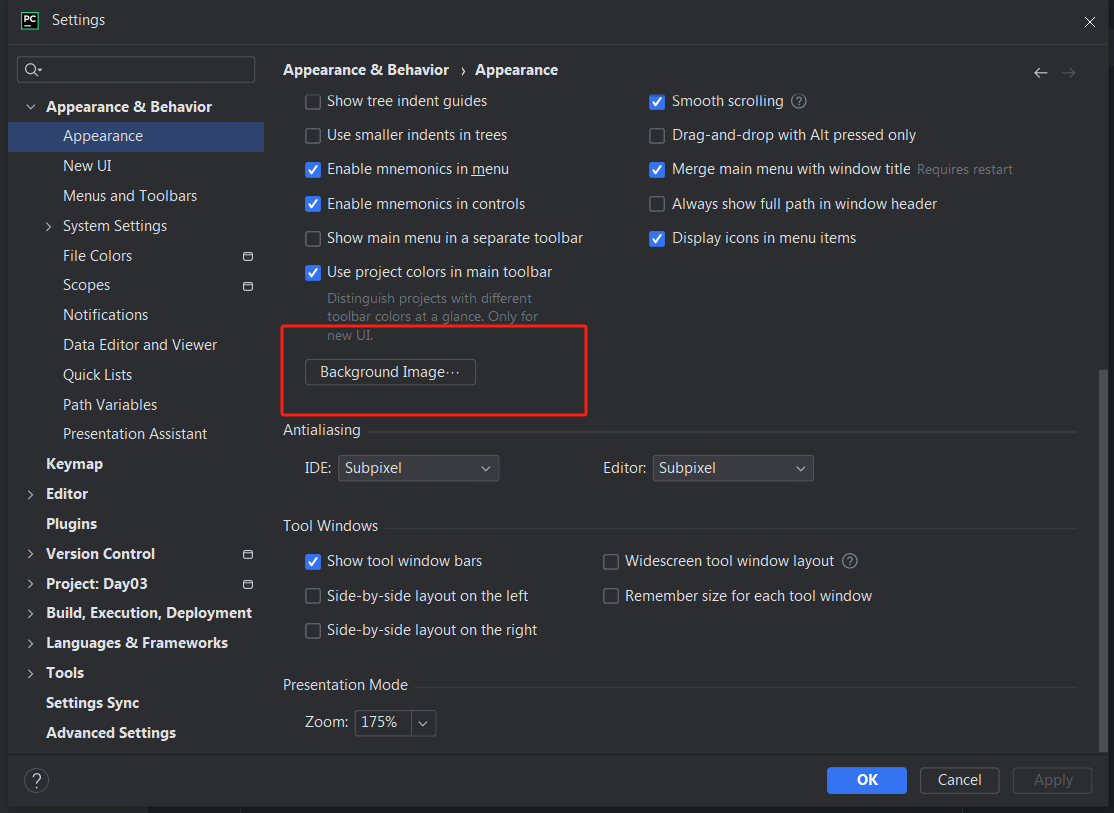Select Settings Sync page

(92, 703)
